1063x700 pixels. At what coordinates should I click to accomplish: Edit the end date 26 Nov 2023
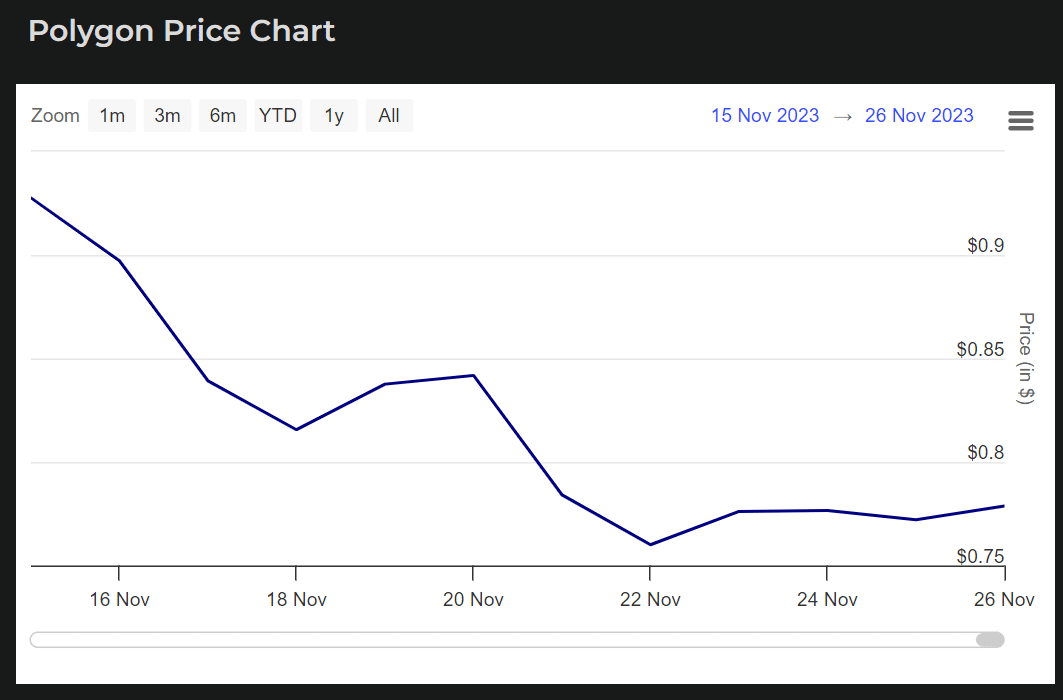[919, 116]
